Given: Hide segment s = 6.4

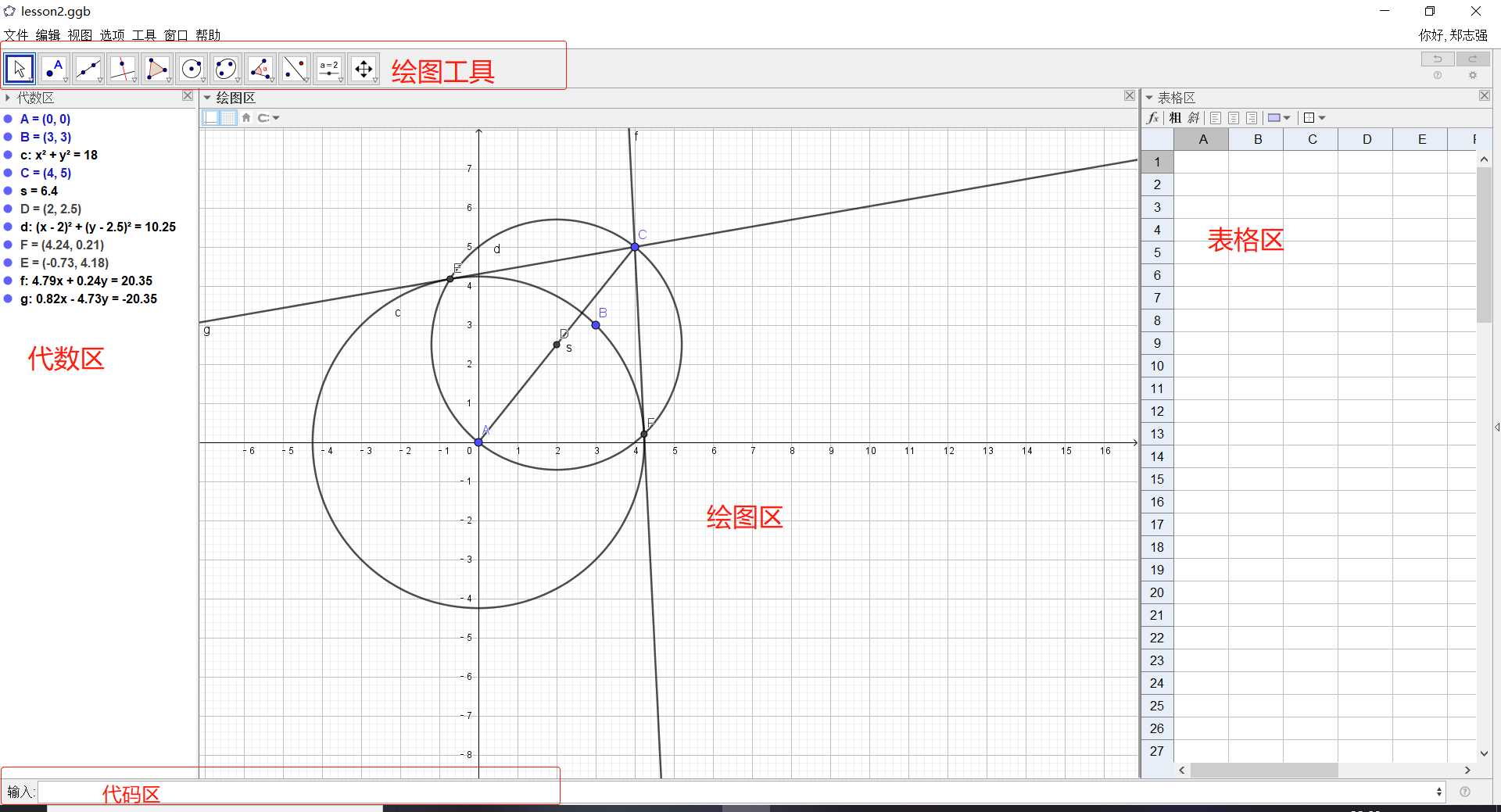Looking at the screenshot, I should pos(8,191).
